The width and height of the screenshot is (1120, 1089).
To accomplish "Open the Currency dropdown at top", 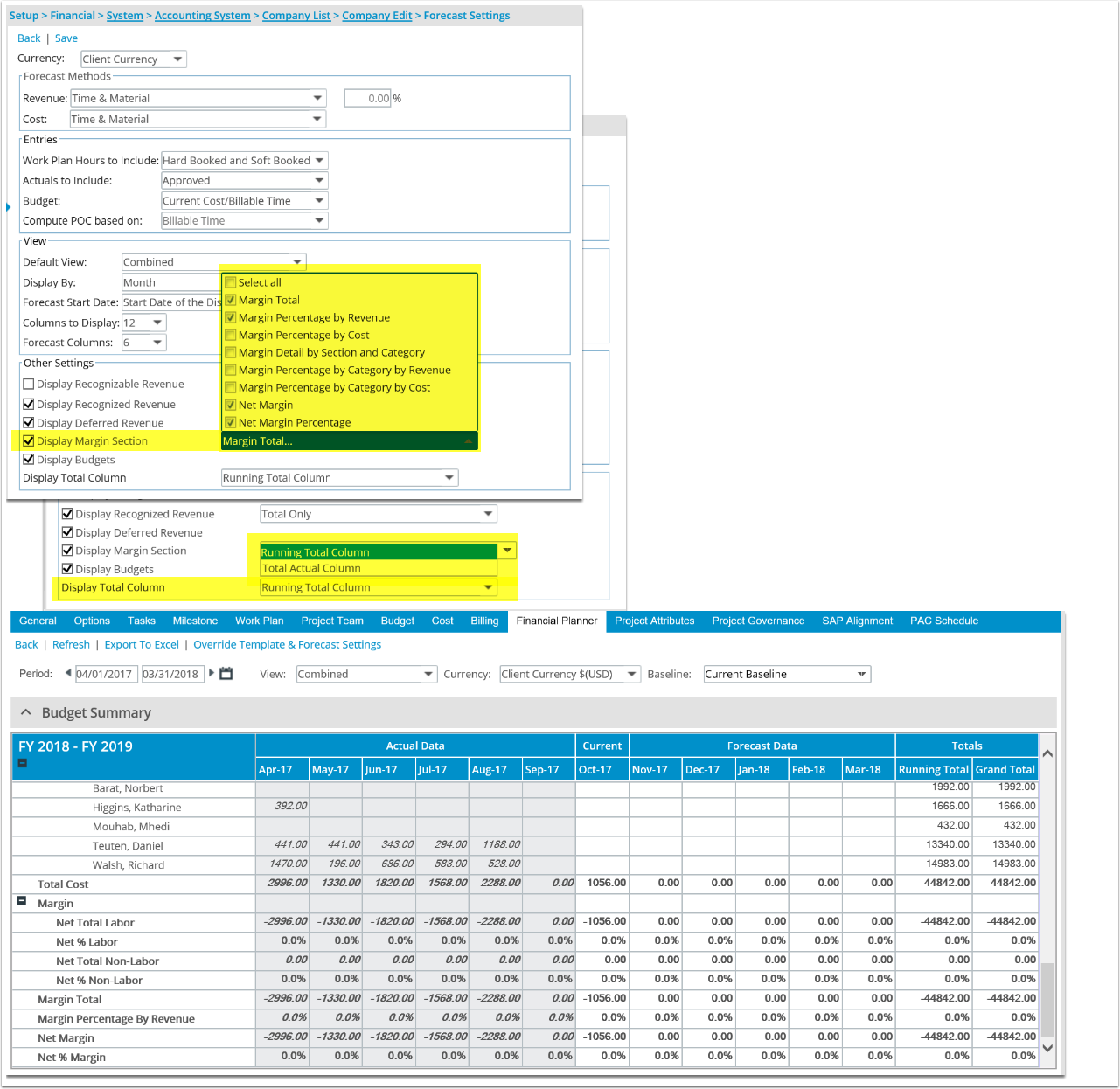I will click(x=134, y=59).
